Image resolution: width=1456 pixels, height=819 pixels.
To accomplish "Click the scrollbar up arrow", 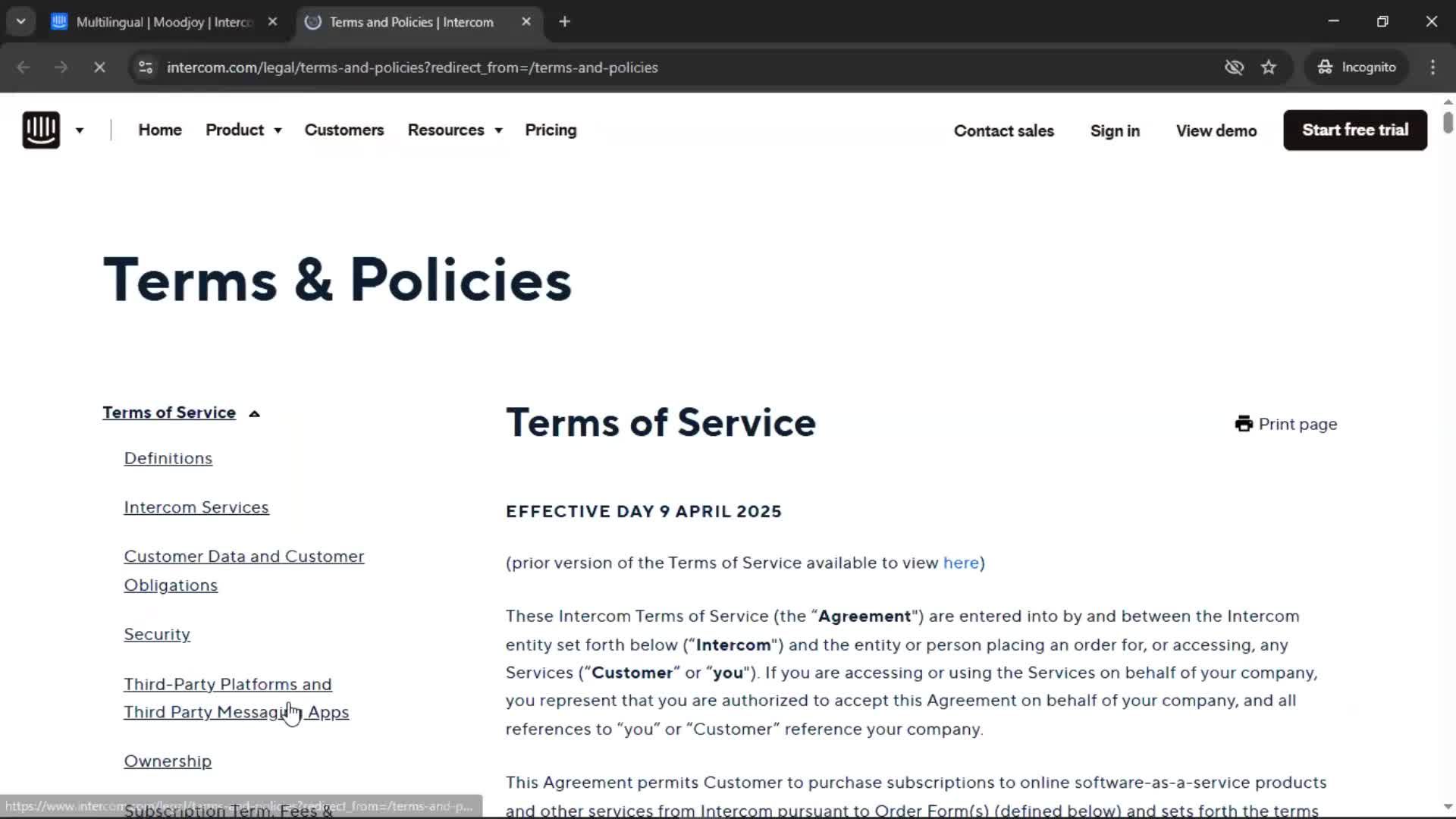I will click(x=1448, y=101).
